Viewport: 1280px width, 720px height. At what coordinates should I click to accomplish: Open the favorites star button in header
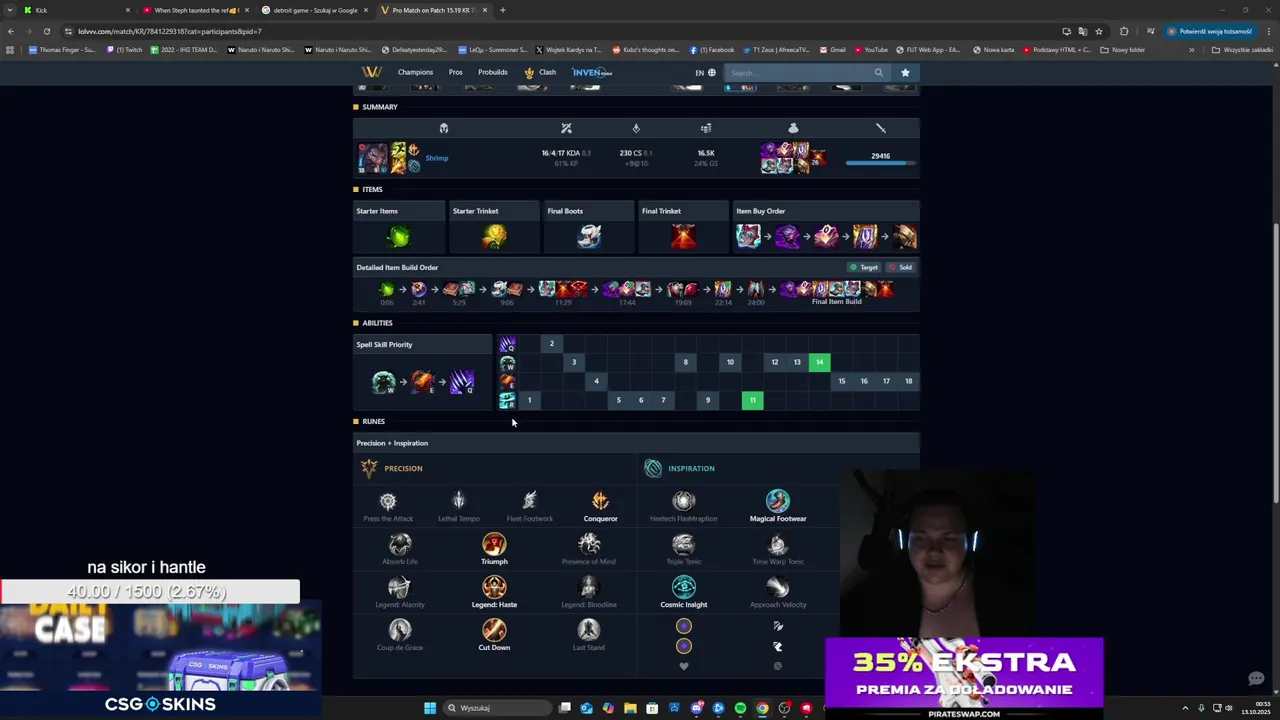905,72
